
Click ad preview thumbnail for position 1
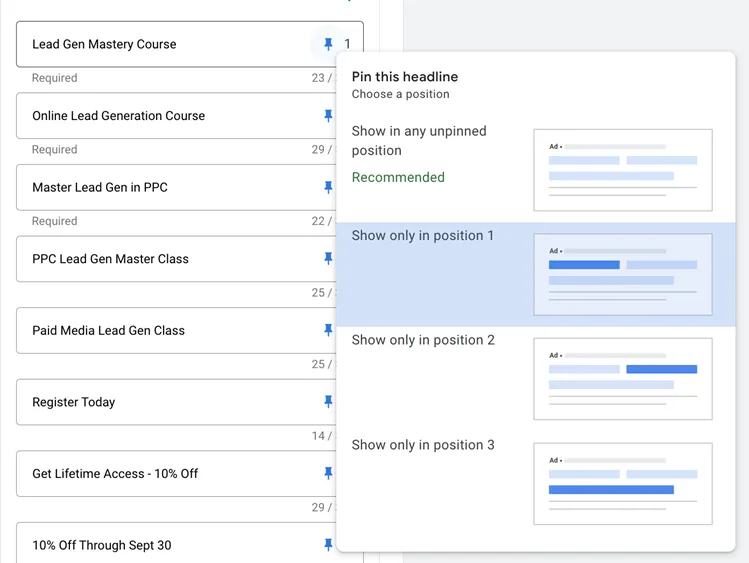[x=623, y=275]
